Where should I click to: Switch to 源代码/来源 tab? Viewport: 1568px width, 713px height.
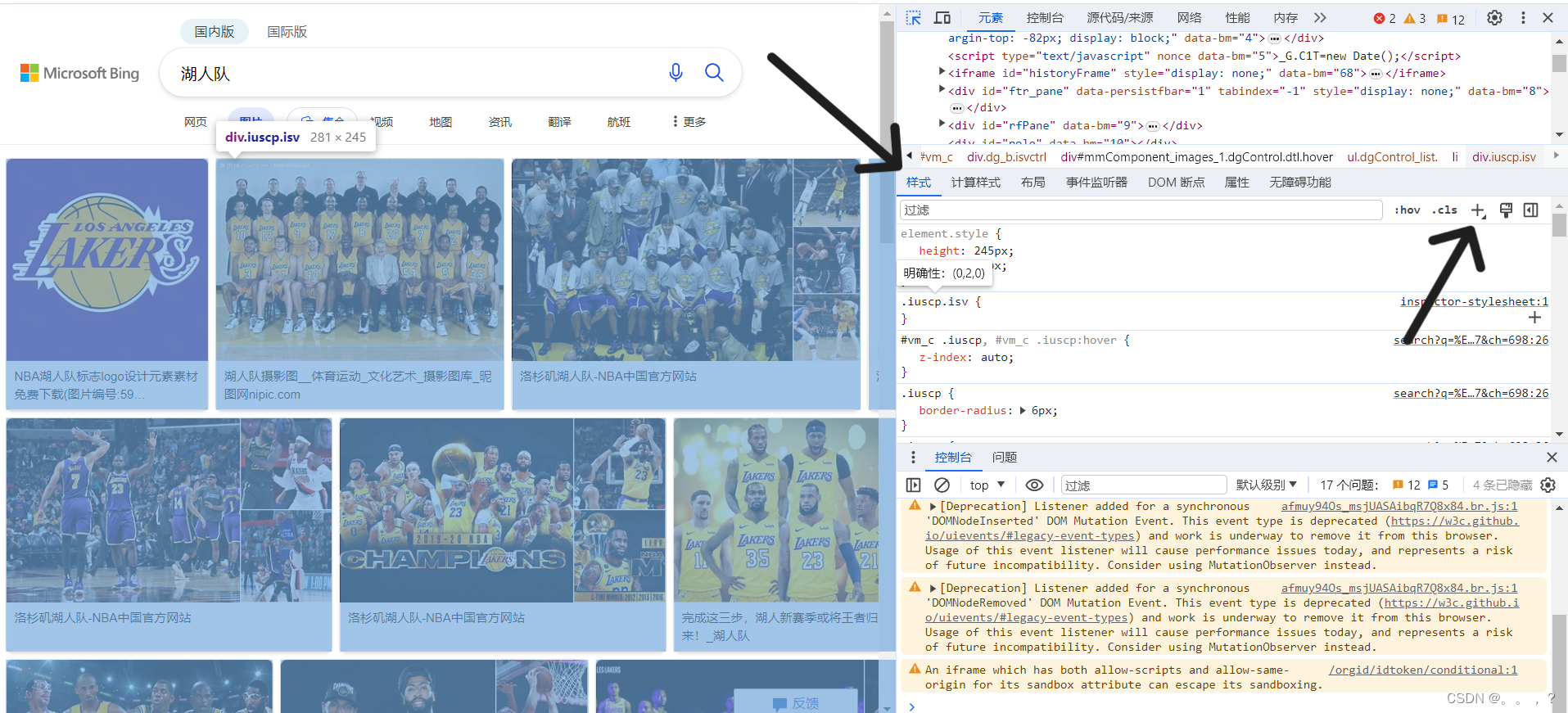(x=1119, y=18)
